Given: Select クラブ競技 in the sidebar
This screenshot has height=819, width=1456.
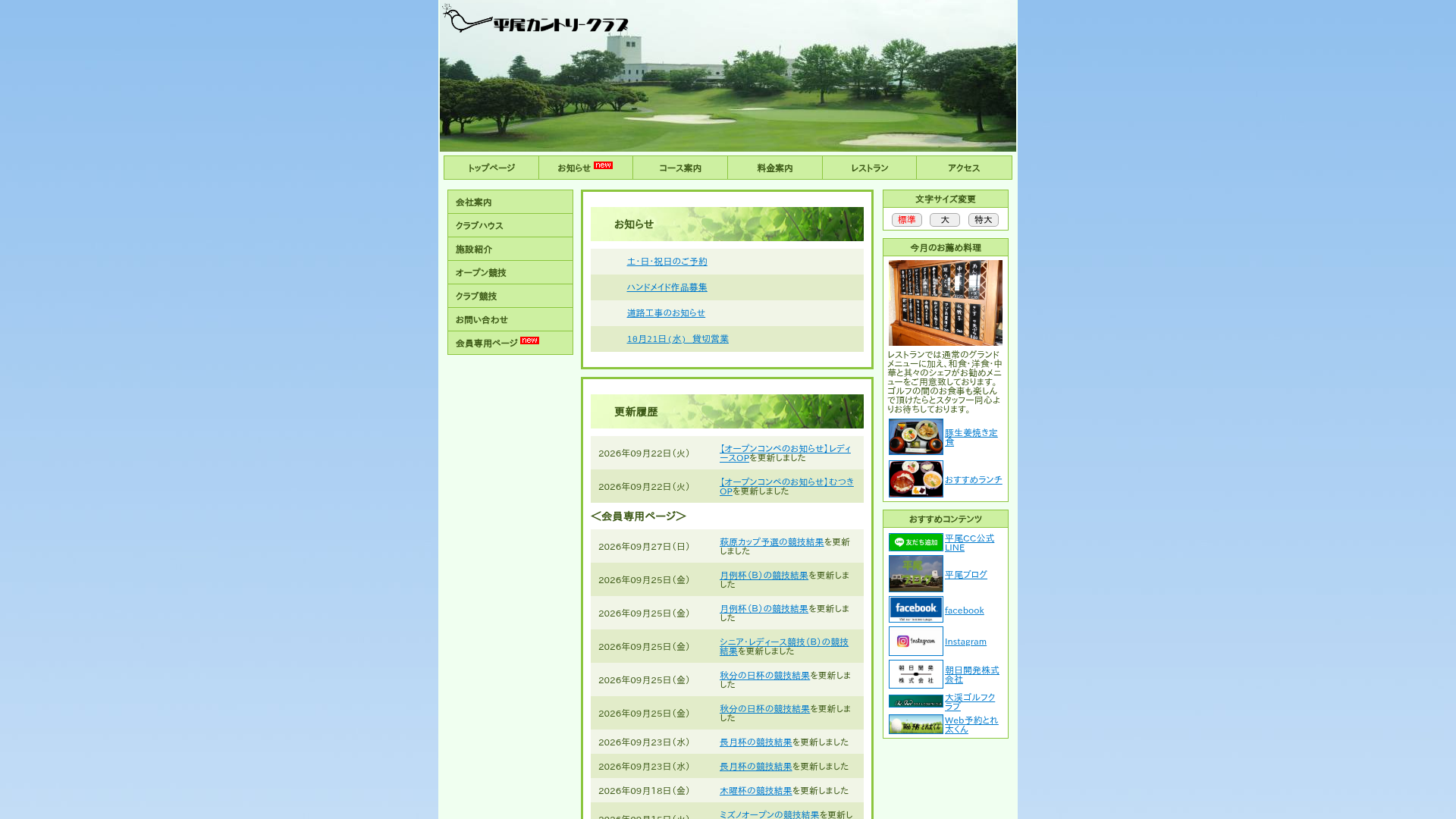Looking at the screenshot, I should tap(510, 296).
